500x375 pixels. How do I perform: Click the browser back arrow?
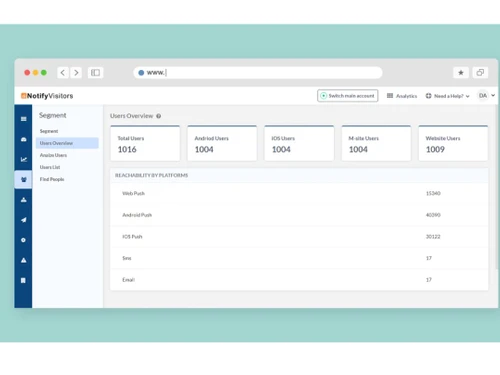(63, 72)
